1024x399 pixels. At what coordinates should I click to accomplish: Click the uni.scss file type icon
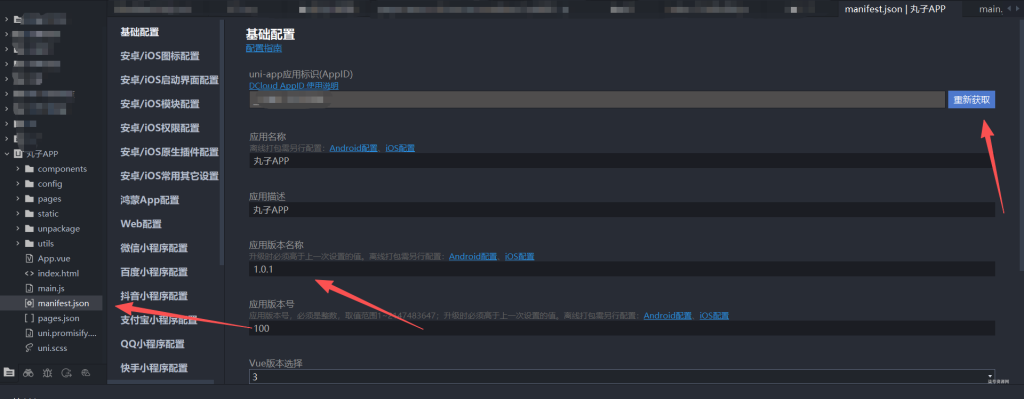pyautogui.click(x=29, y=348)
